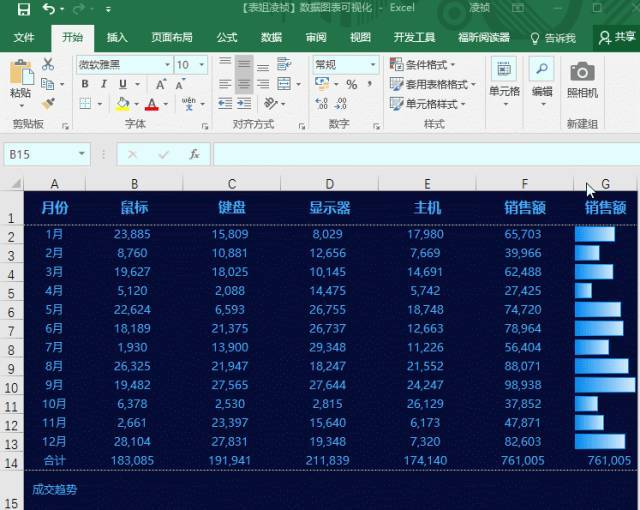640x510 pixels.
Task: Click the 共享 share button
Action: pyautogui.click(x=617, y=38)
